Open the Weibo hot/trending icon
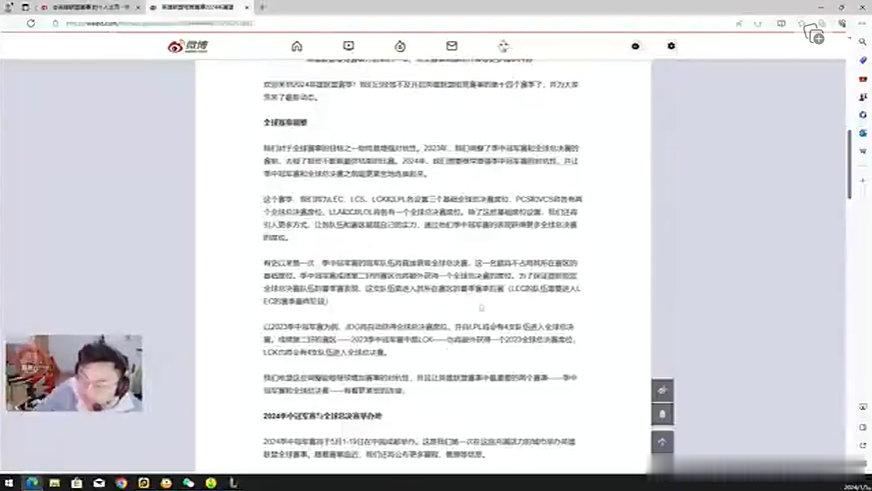Screen dimensions: 872x491 pyautogui.click(x=400, y=46)
